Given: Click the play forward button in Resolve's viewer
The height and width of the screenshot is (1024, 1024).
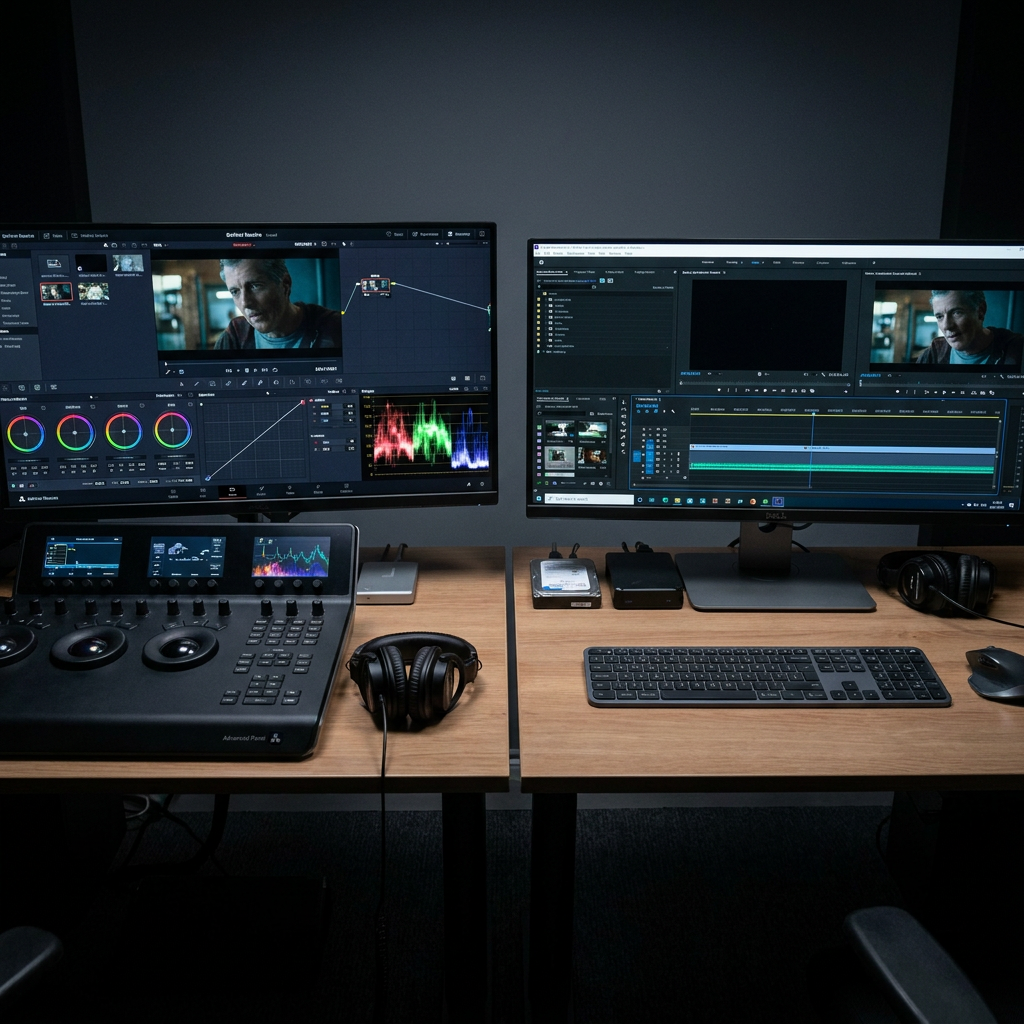Looking at the screenshot, I should click(255, 370).
